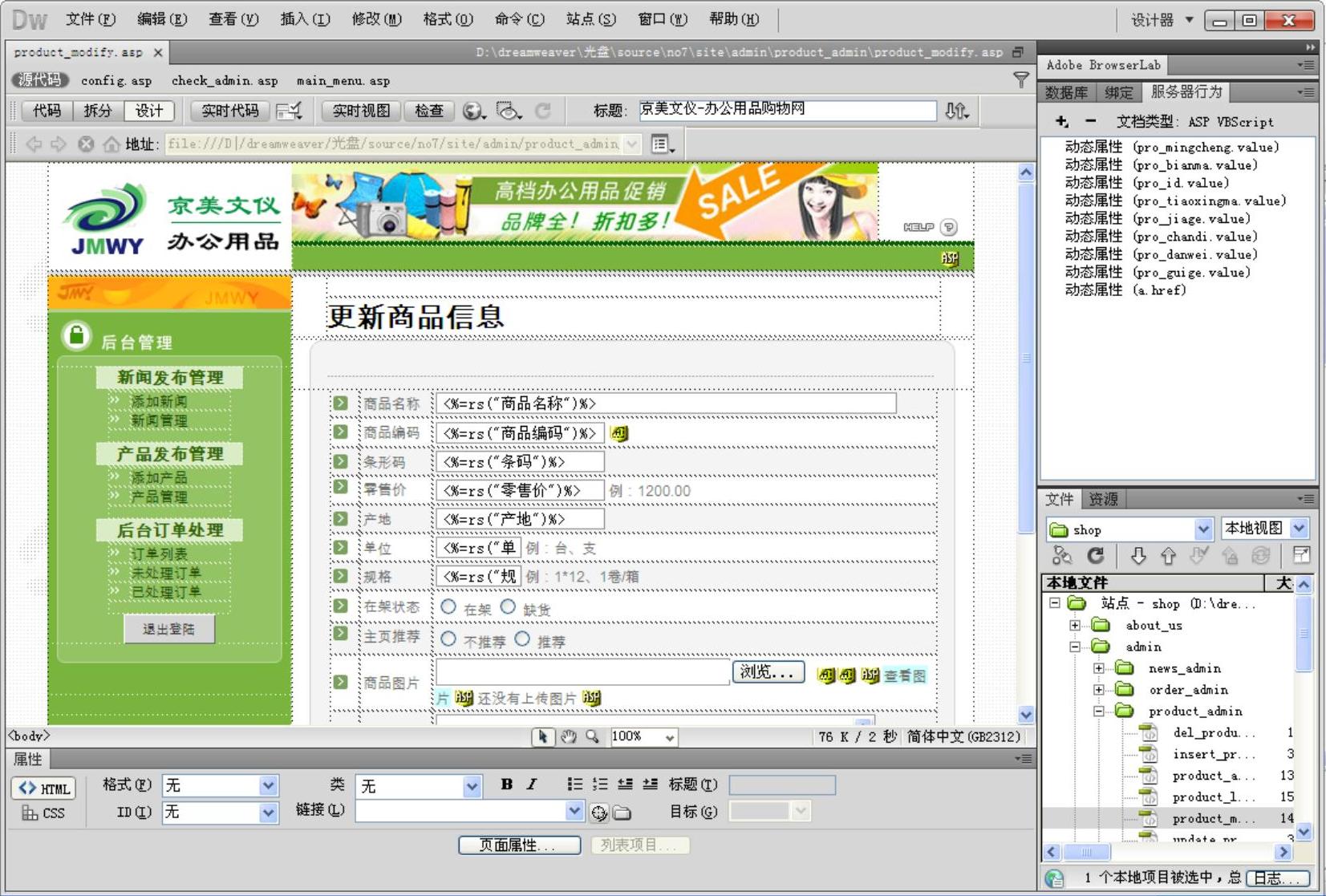Click the Bold formatting icon
Image resolution: width=1326 pixels, height=896 pixels.
506,785
